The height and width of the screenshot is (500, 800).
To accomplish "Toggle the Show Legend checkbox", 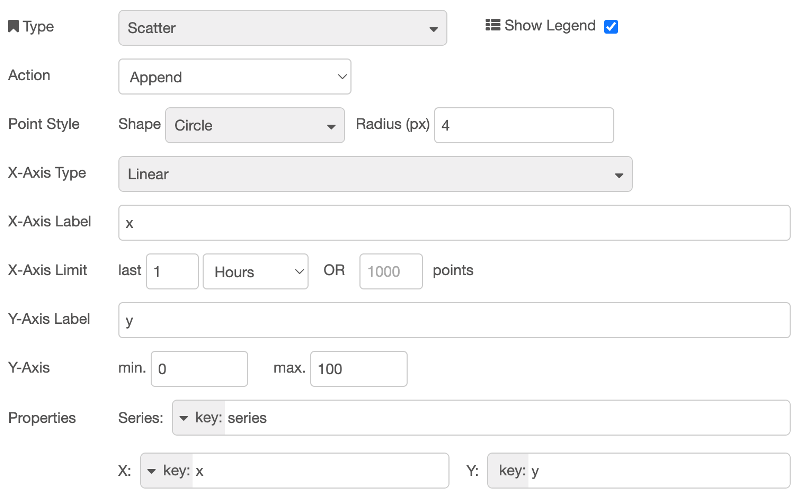I will (x=611, y=27).
